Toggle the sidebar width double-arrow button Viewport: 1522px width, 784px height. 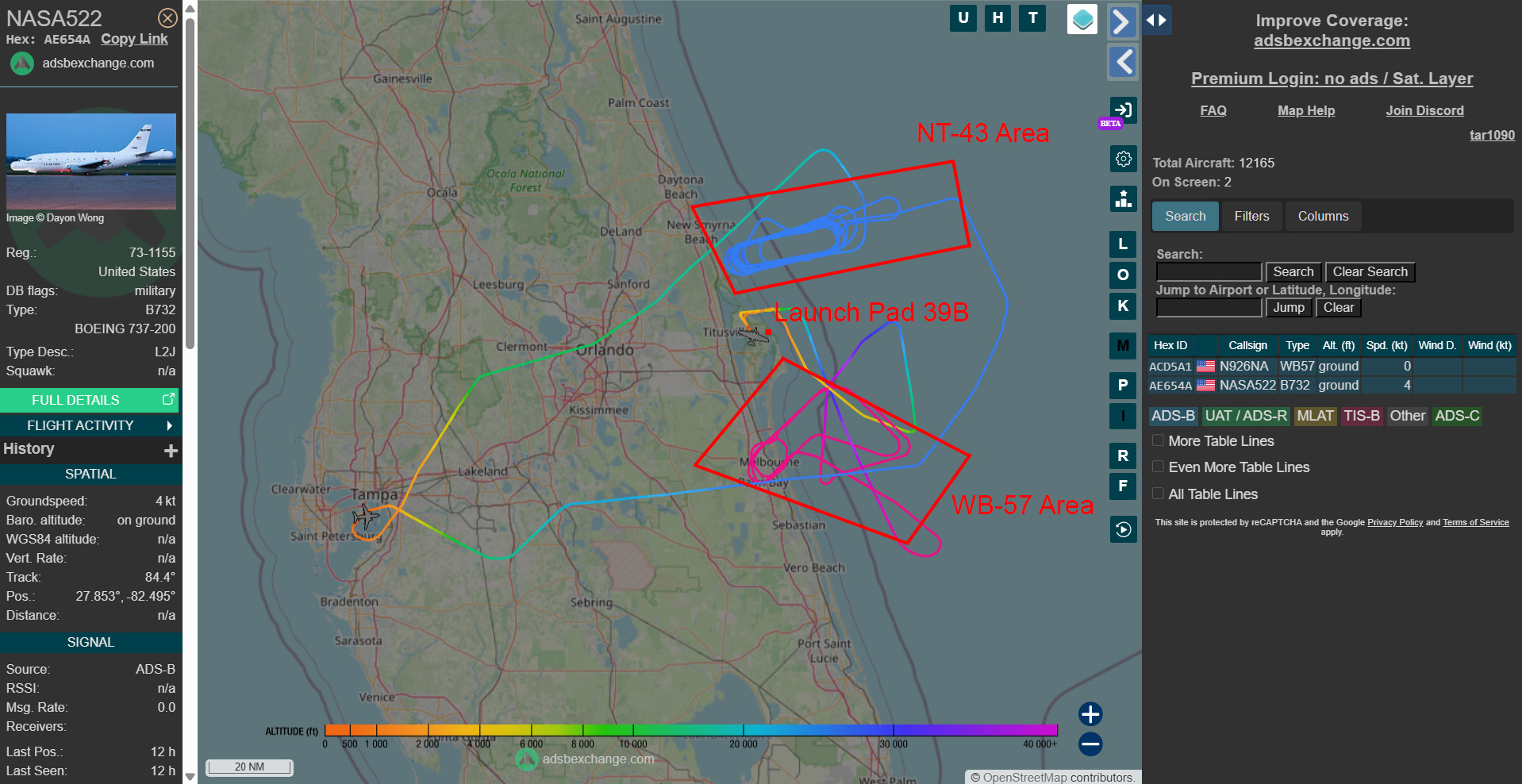[1157, 21]
